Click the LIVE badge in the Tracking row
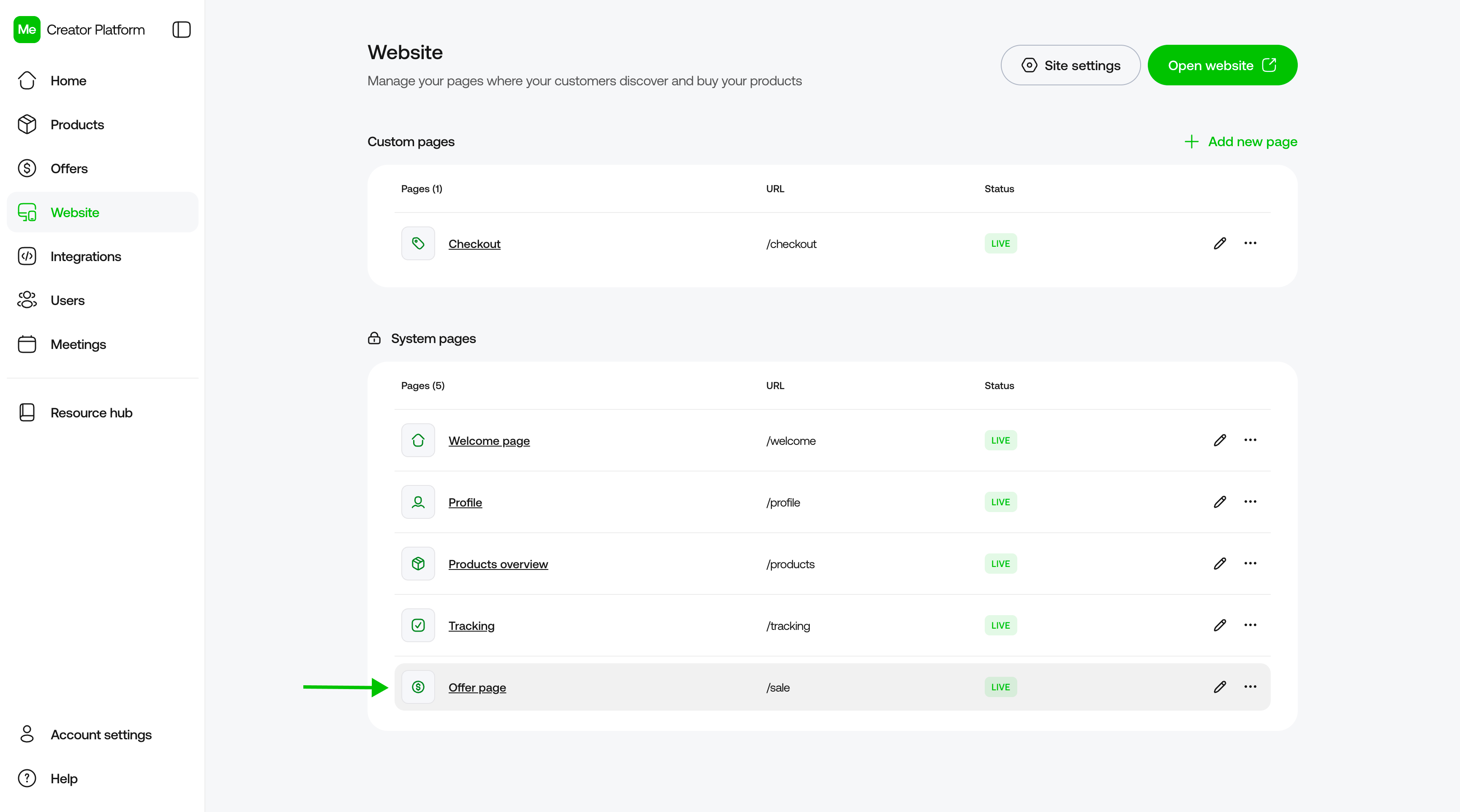This screenshot has height=812, width=1460. tap(1000, 626)
